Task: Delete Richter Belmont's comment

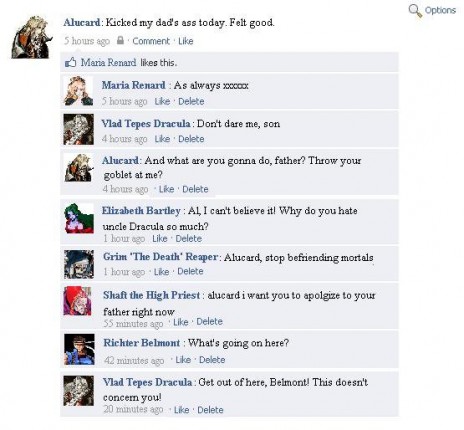Action: (x=212, y=360)
